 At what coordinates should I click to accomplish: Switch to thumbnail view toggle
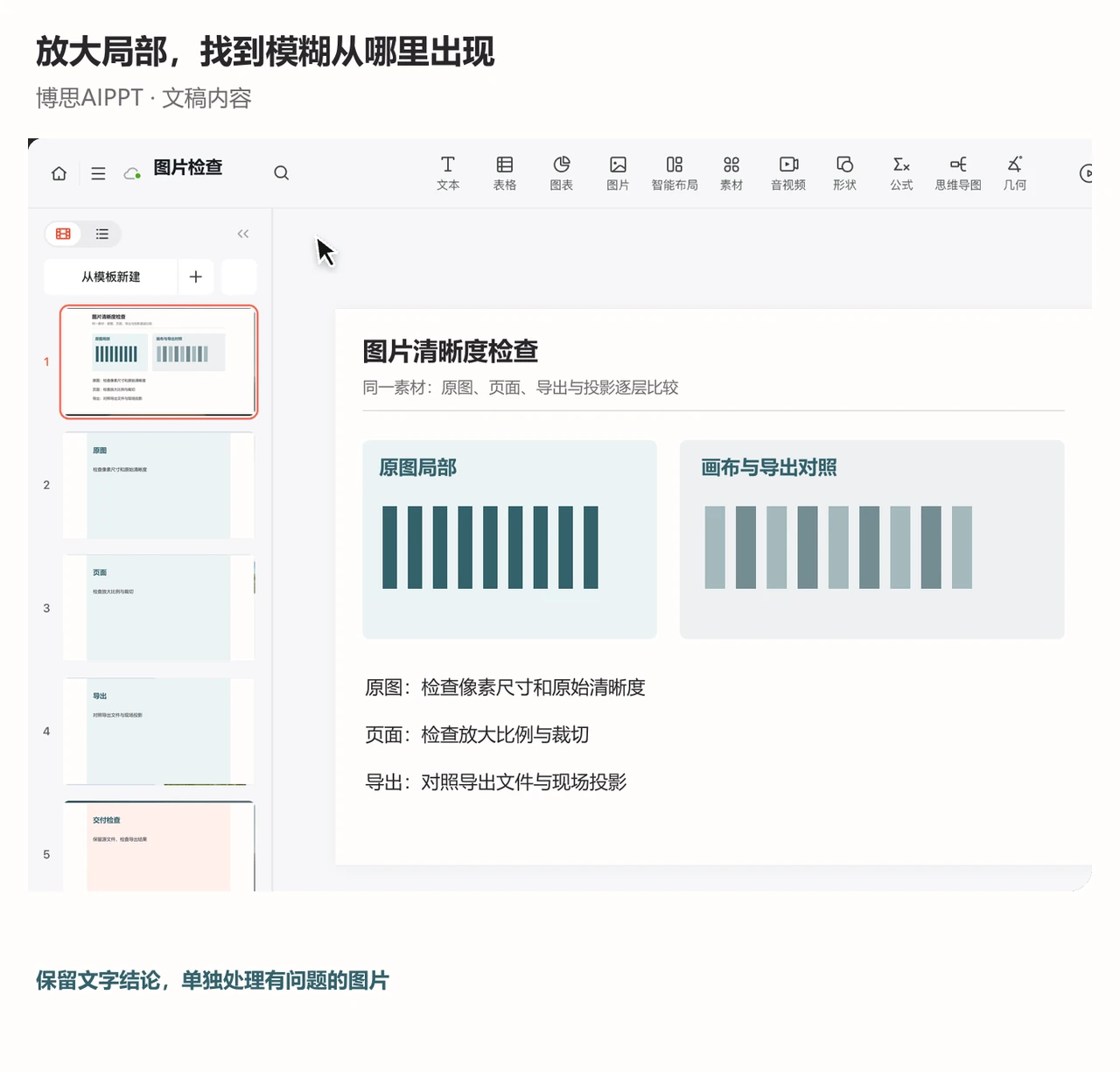(63, 234)
